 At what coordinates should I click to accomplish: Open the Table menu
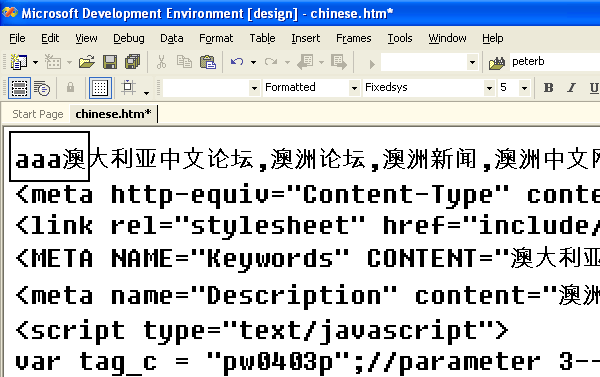coord(262,38)
